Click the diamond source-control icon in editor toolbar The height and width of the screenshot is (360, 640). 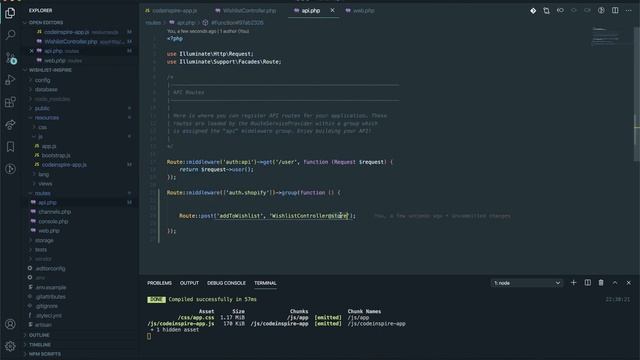533,11
